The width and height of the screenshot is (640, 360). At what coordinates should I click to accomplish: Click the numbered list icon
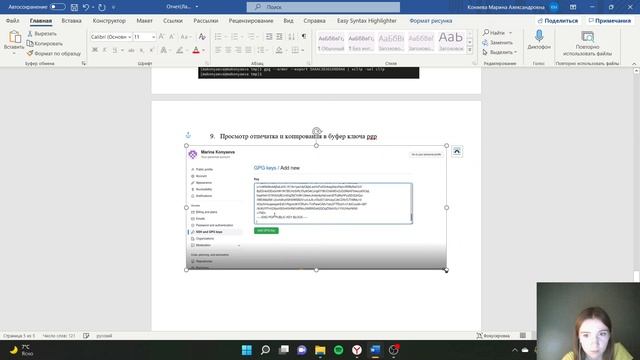235,37
